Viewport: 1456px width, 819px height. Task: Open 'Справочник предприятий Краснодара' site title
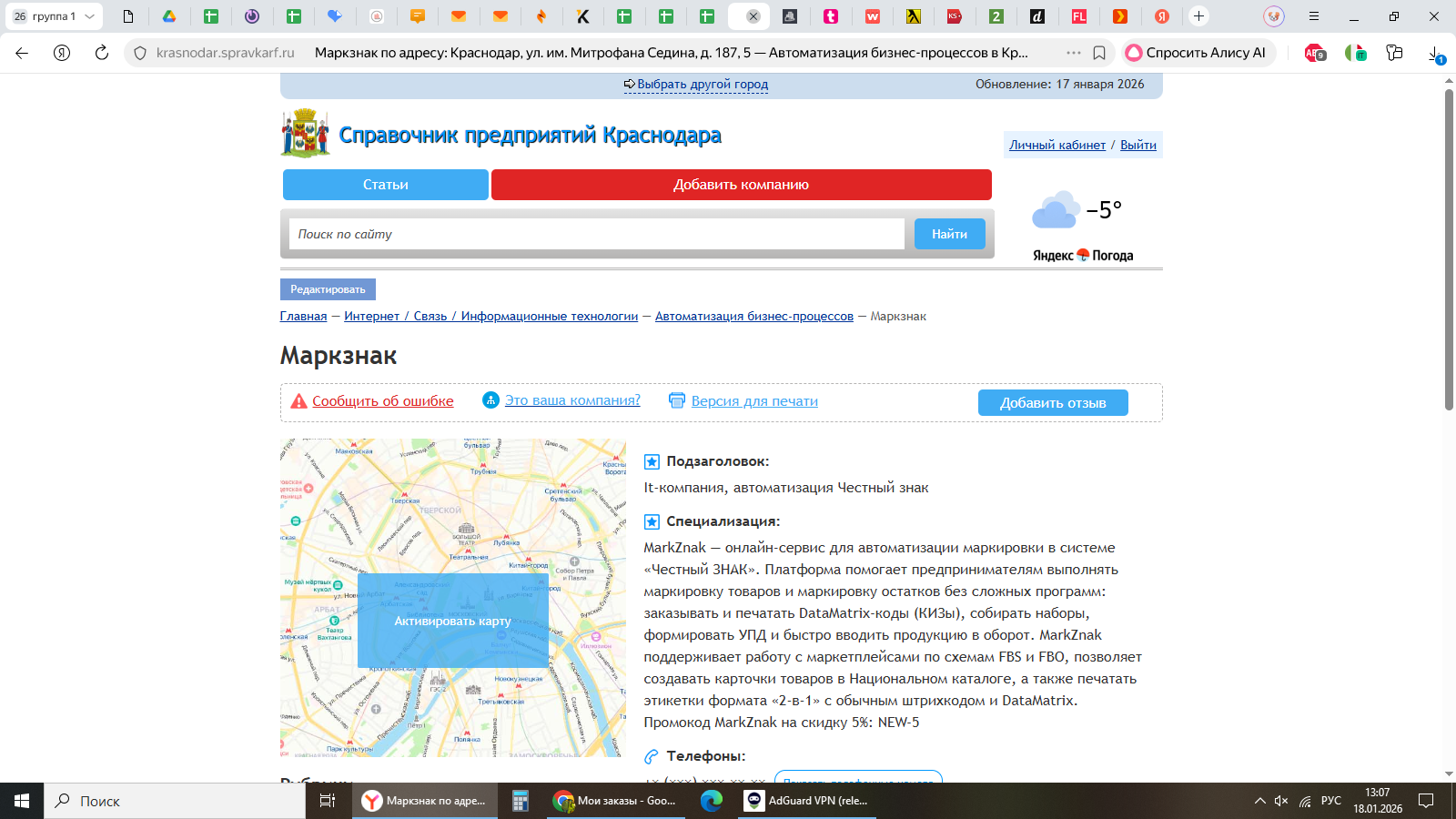530,136
